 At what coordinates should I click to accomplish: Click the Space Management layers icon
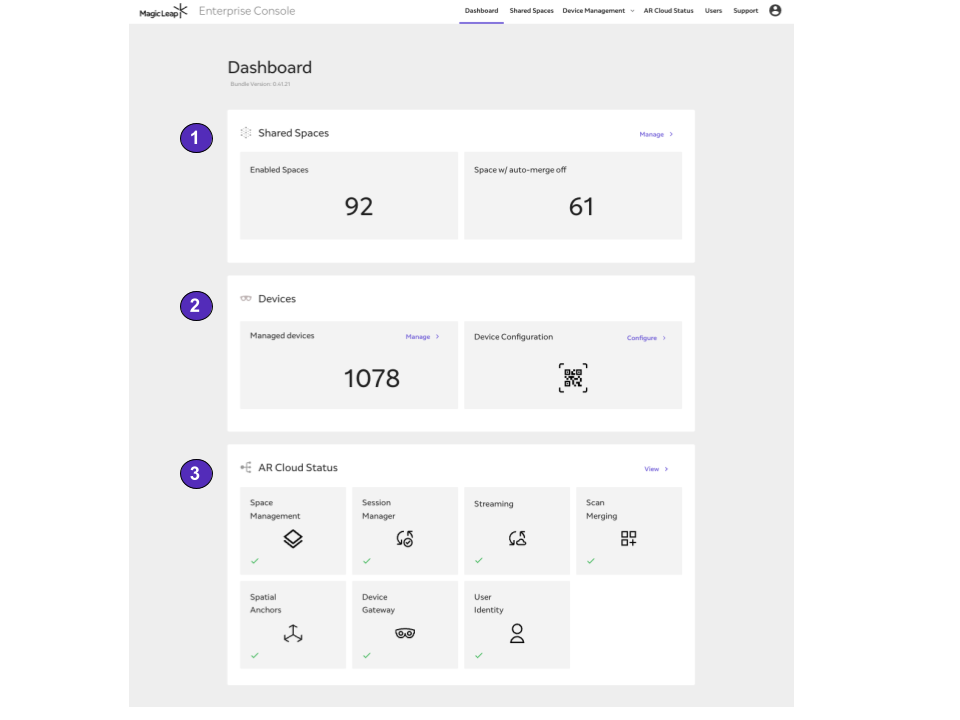[293, 539]
